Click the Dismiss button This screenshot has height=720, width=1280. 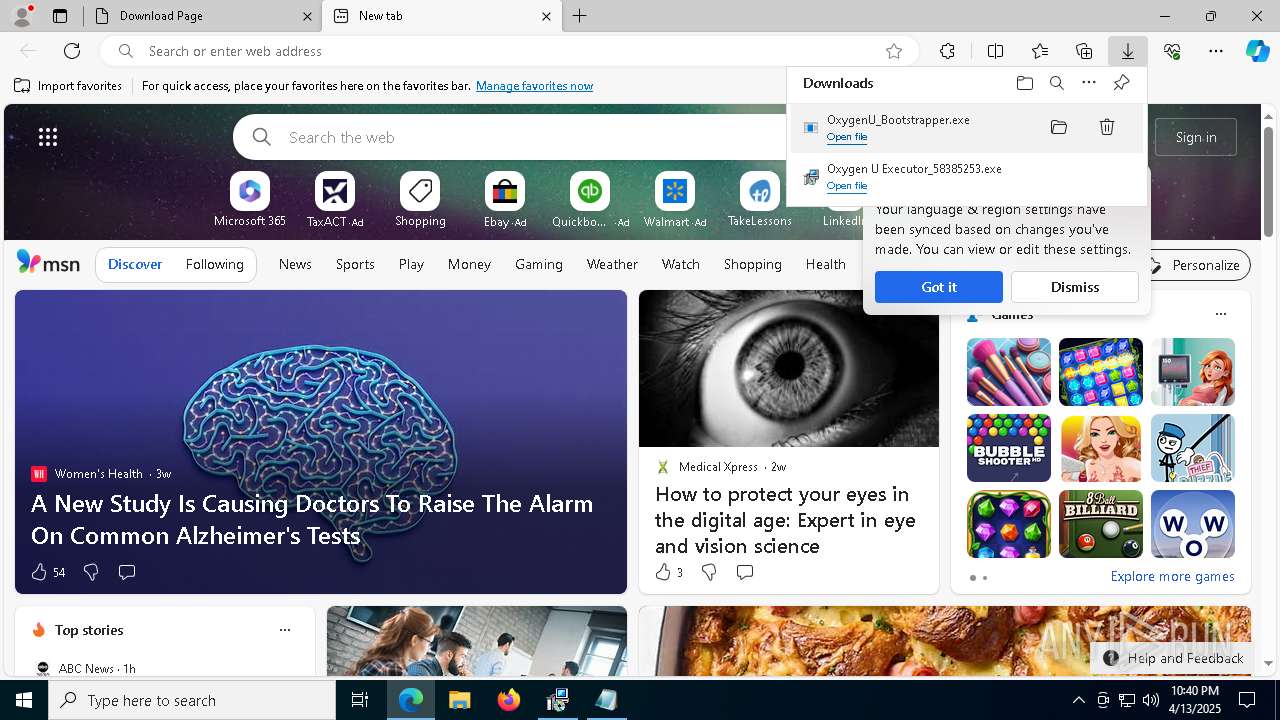coord(1075,287)
